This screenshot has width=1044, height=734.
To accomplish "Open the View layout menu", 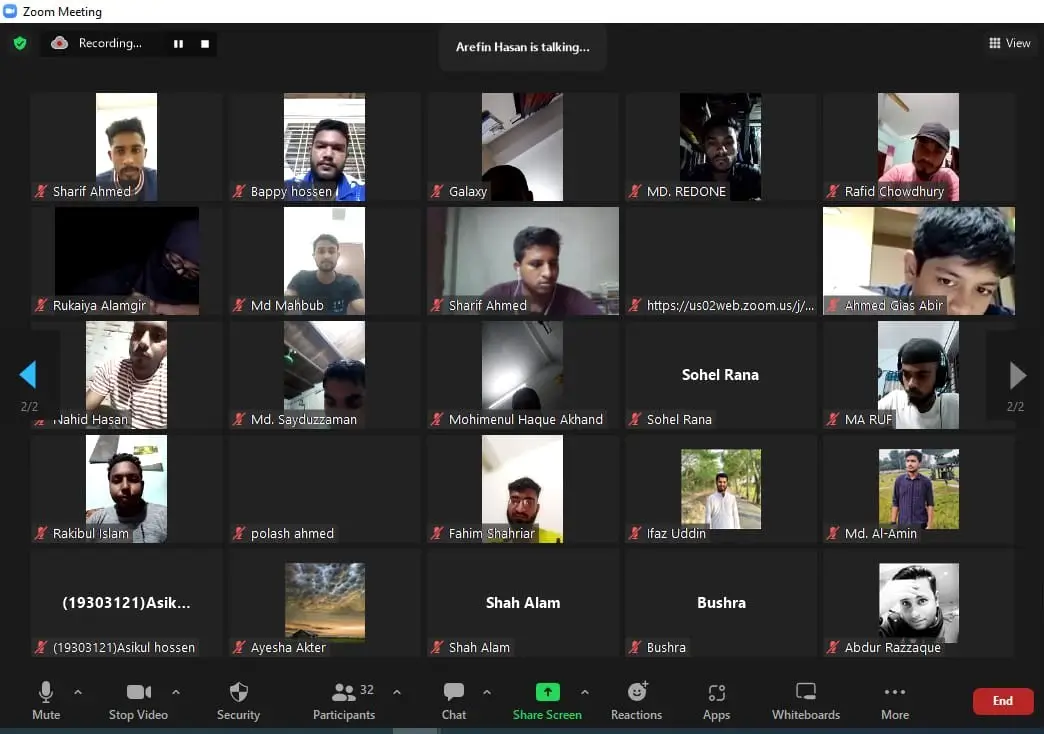I will tap(1009, 43).
